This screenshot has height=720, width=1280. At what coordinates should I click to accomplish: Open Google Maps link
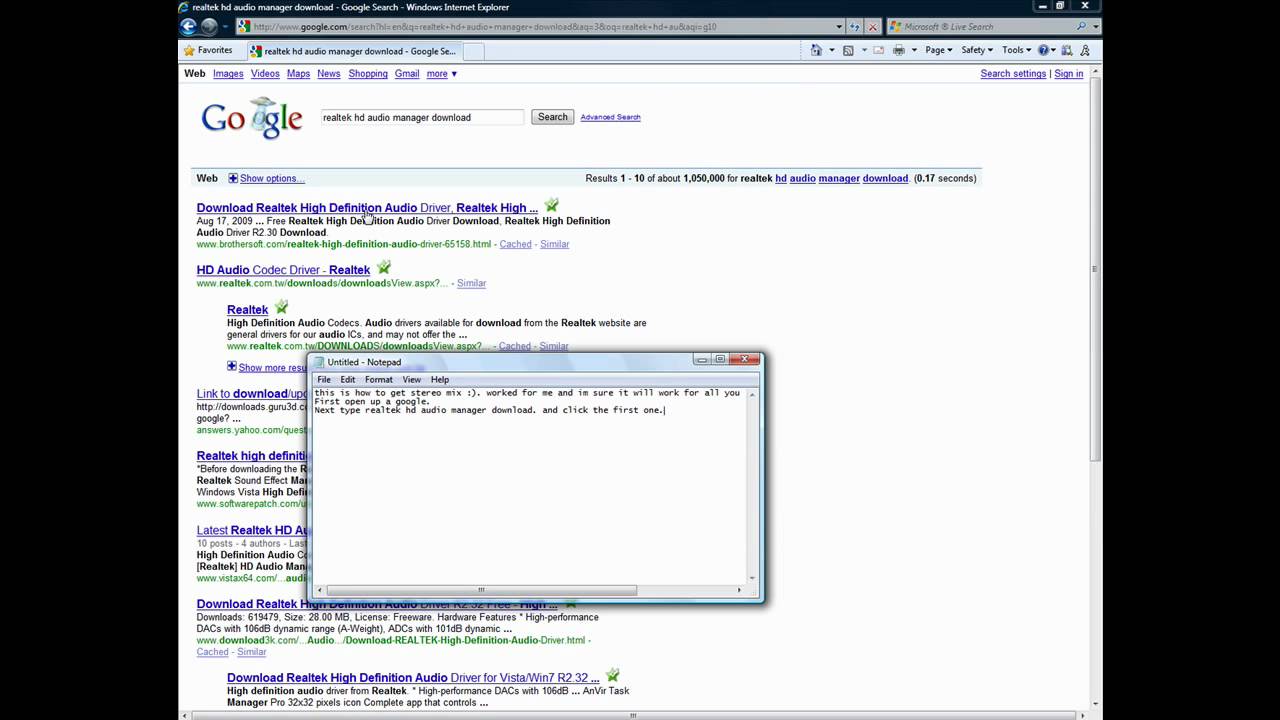(x=298, y=74)
